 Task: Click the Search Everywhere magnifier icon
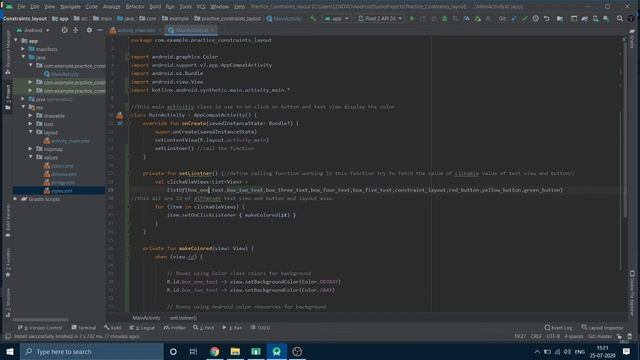(x=620, y=19)
